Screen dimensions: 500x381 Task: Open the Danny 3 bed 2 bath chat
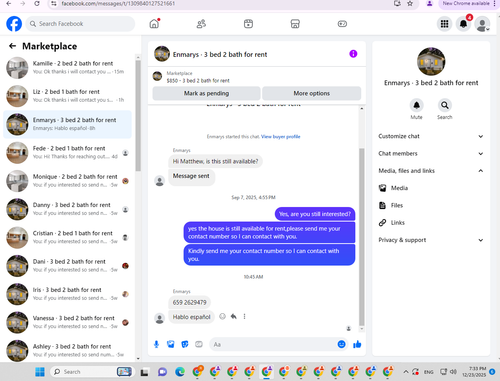[68, 209]
